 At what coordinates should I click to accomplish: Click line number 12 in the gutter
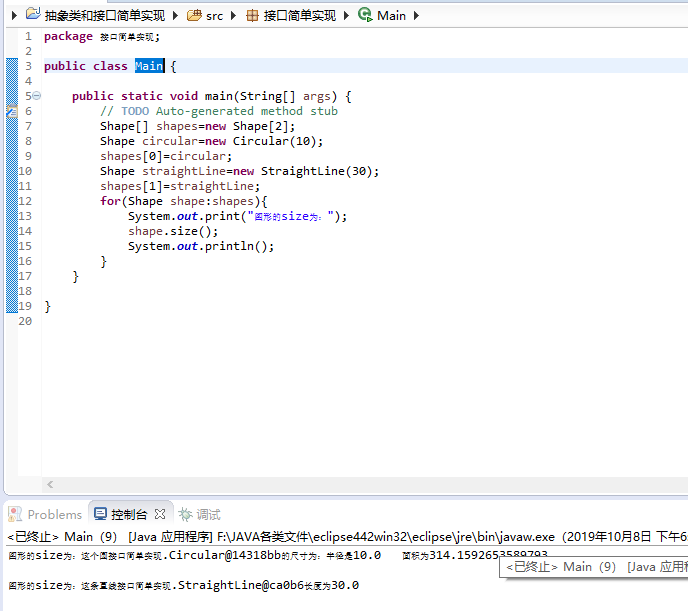(x=25, y=201)
